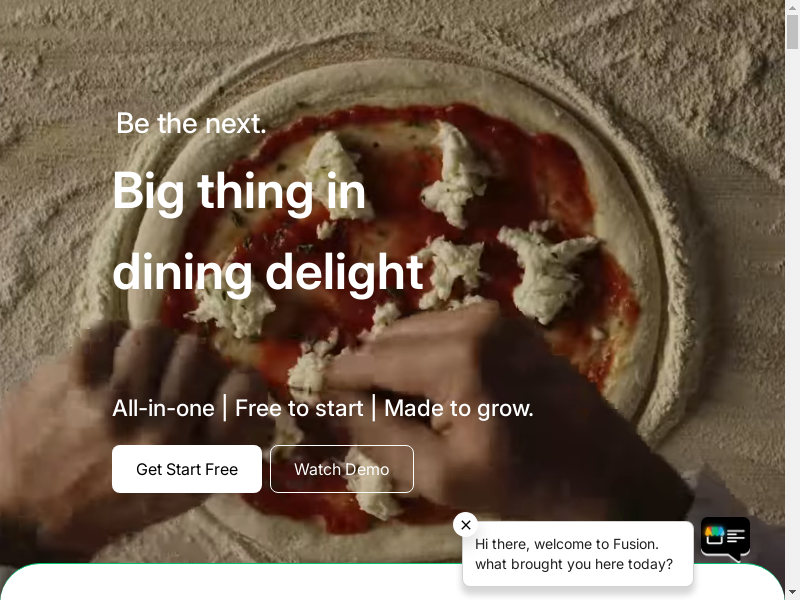800x600 pixels.
Task: Click the scrollbar up arrow
Action: 792,7
